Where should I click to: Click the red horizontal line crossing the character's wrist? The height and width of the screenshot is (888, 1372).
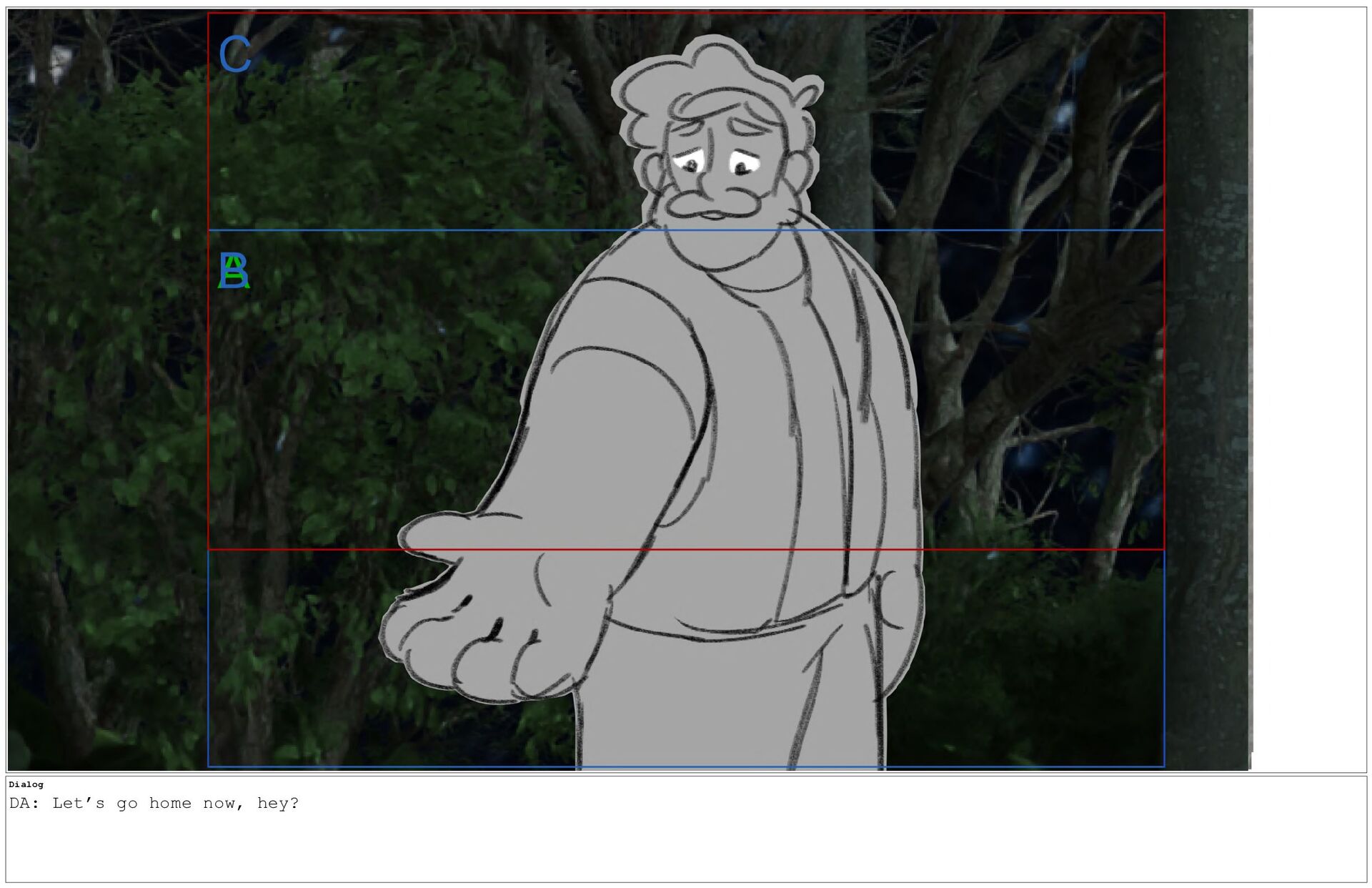click(x=572, y=549)
